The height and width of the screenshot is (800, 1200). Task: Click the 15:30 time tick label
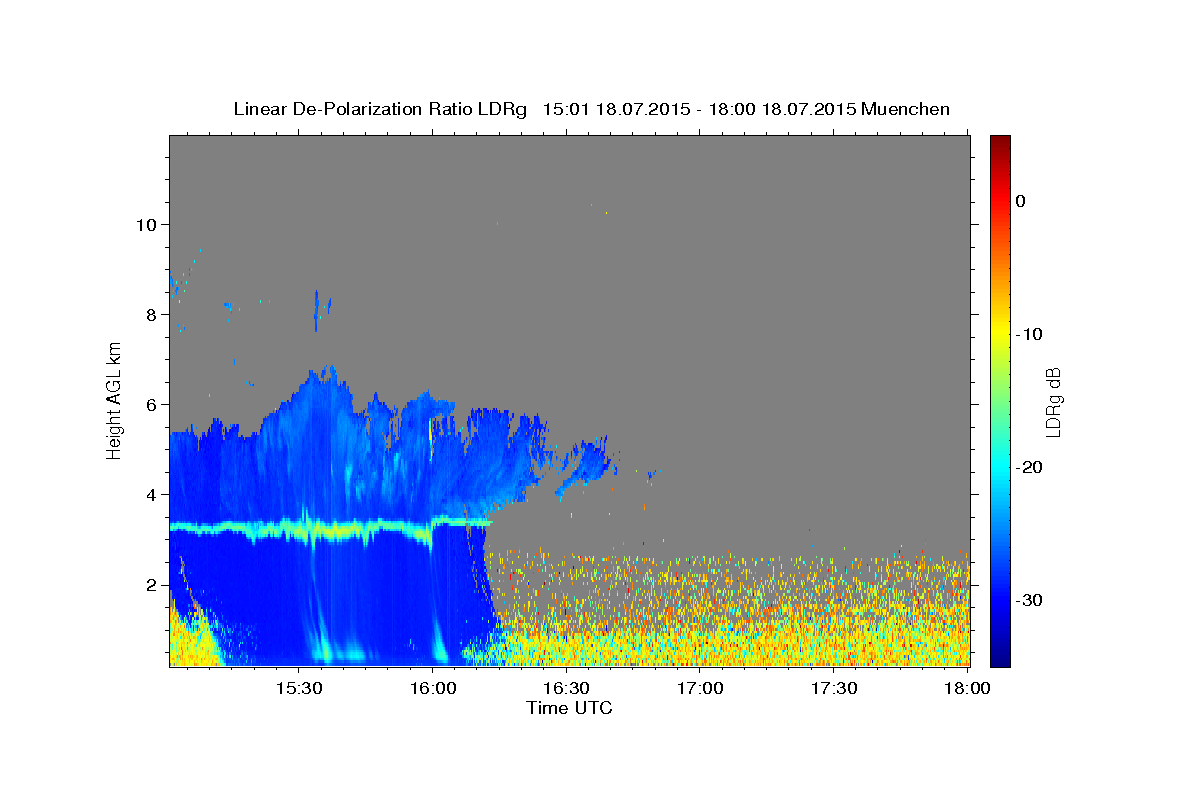coord(298,688)
